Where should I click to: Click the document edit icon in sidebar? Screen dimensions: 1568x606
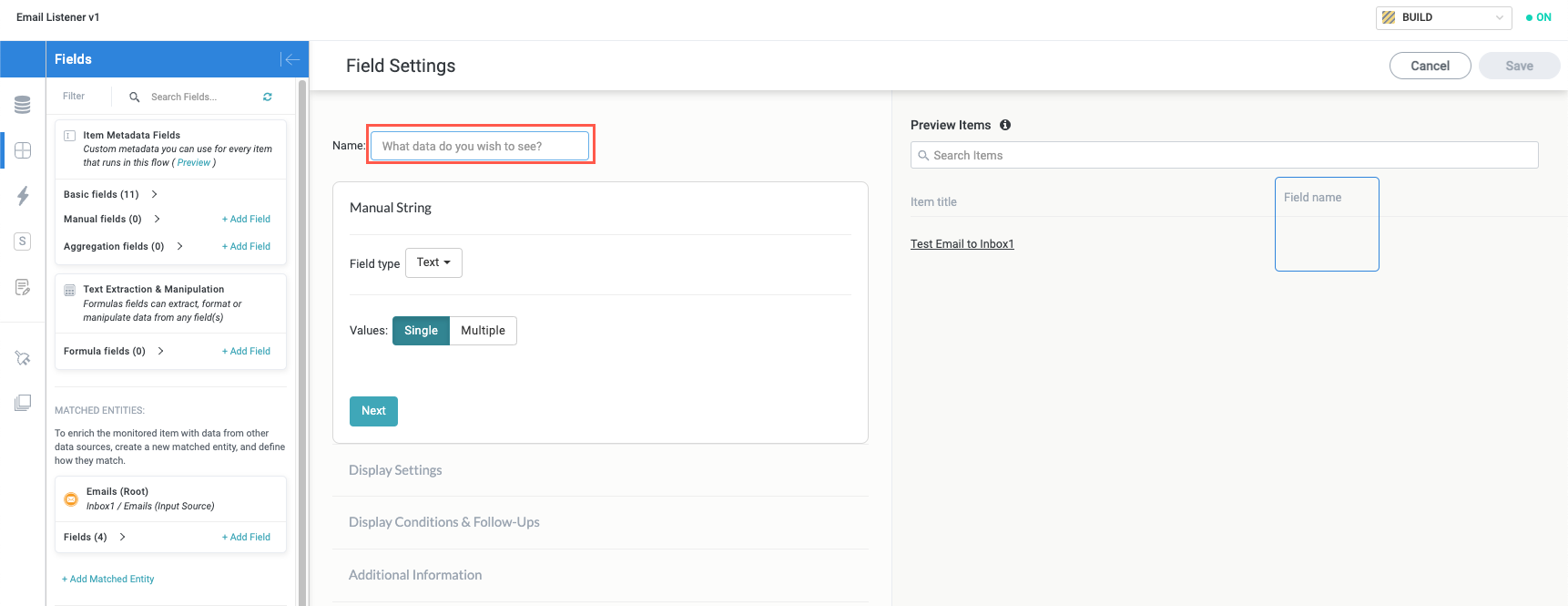point(23,287)
